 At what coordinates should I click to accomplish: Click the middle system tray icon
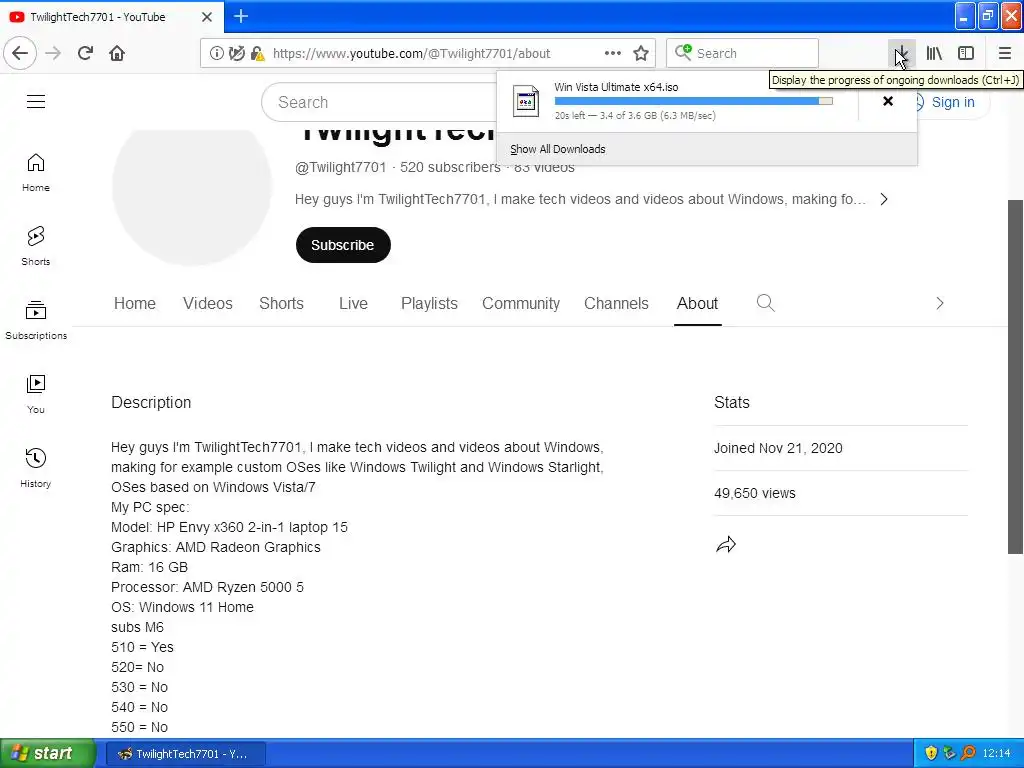pyautogui.click(x=950, y=753)
